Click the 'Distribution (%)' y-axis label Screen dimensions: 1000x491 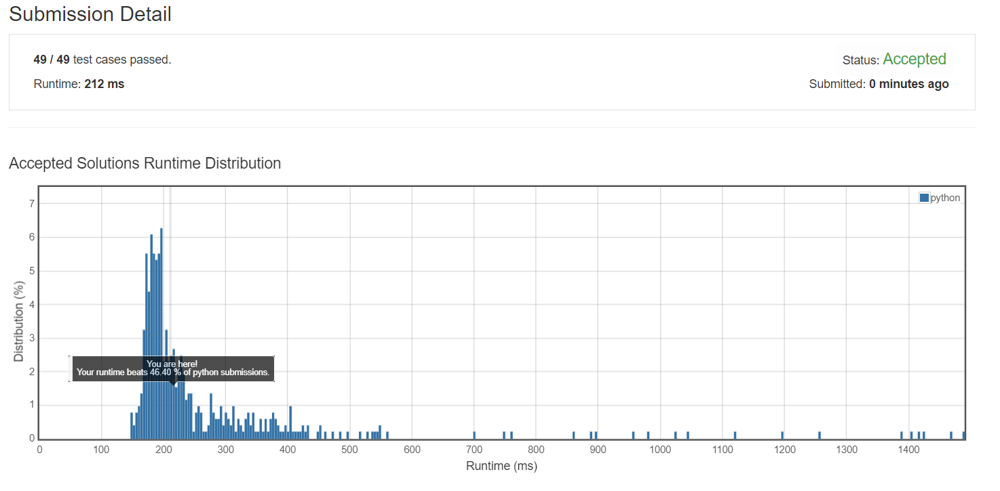[18, 322]
